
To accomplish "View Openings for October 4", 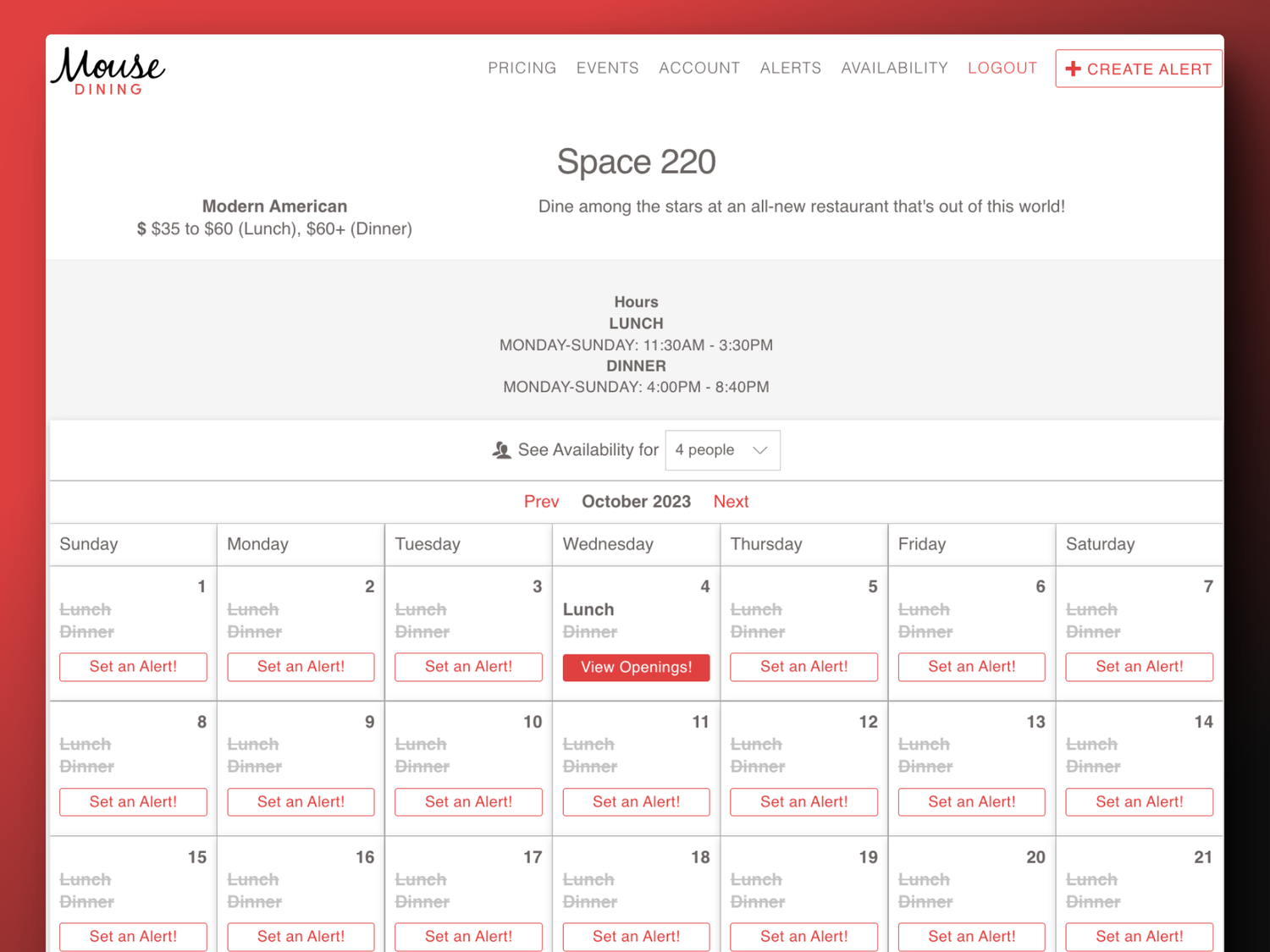I will [636, 668].
